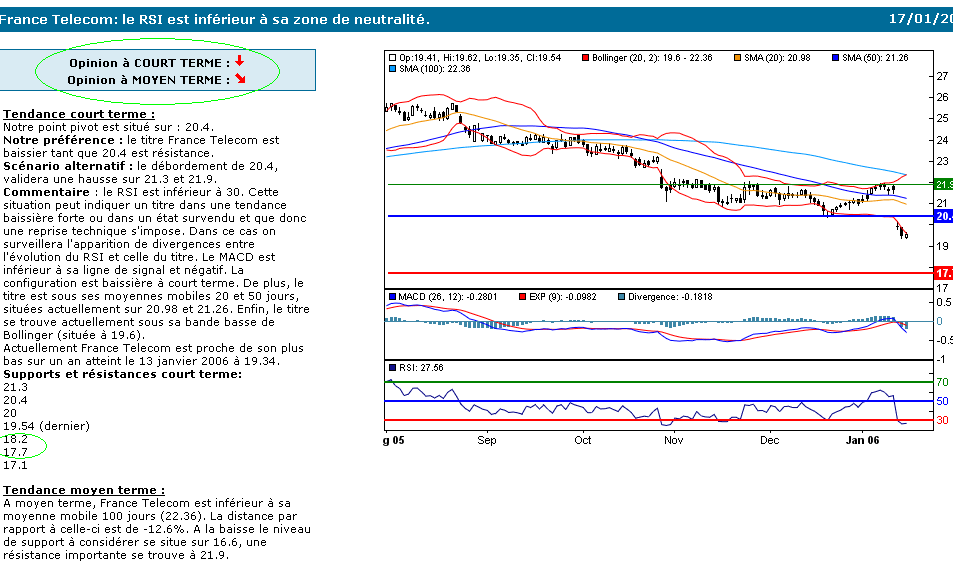Click the white OHLC legend box before Op:19.41

point(393,58)
